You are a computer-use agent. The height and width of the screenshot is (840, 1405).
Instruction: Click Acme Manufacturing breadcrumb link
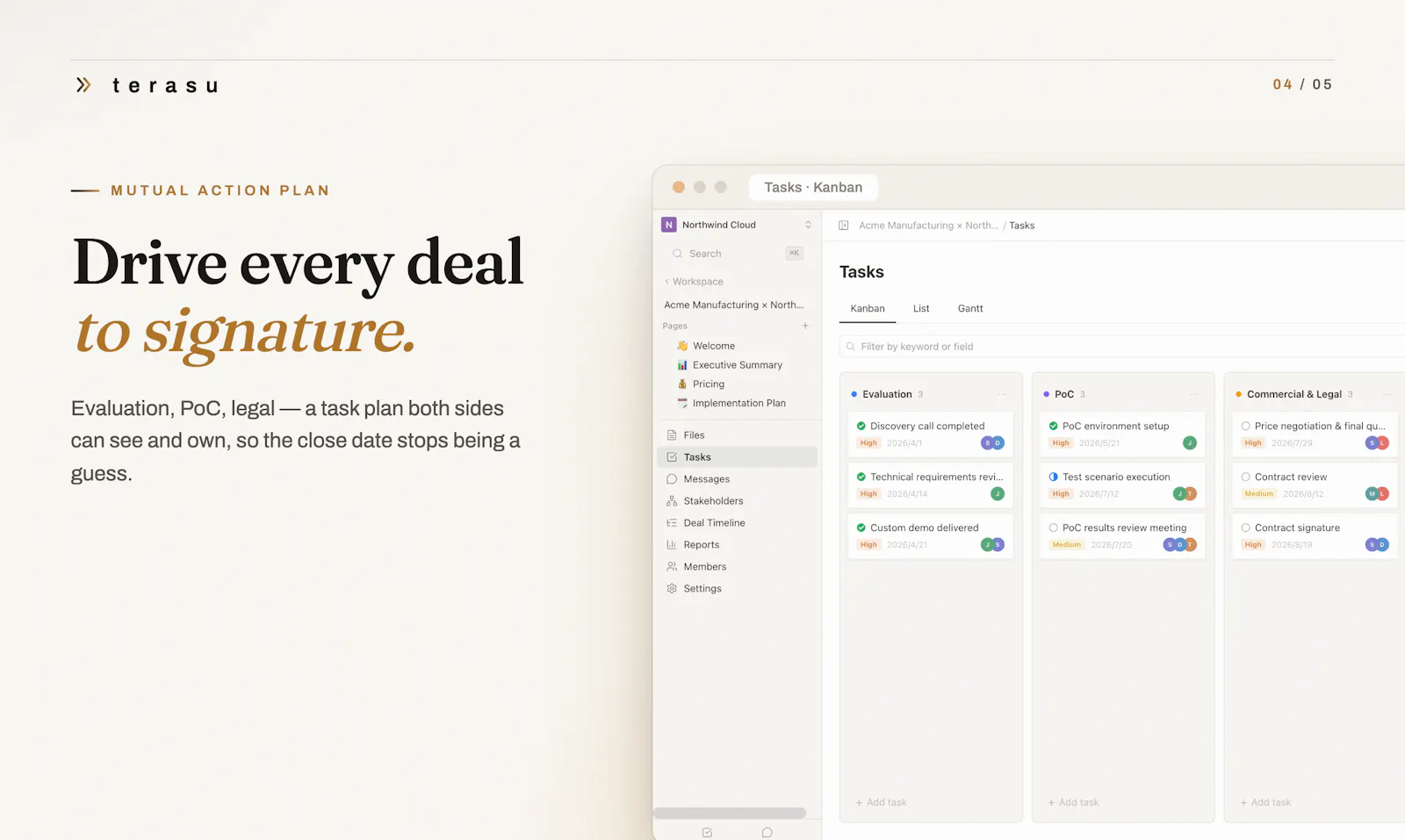tap(928, 226)
